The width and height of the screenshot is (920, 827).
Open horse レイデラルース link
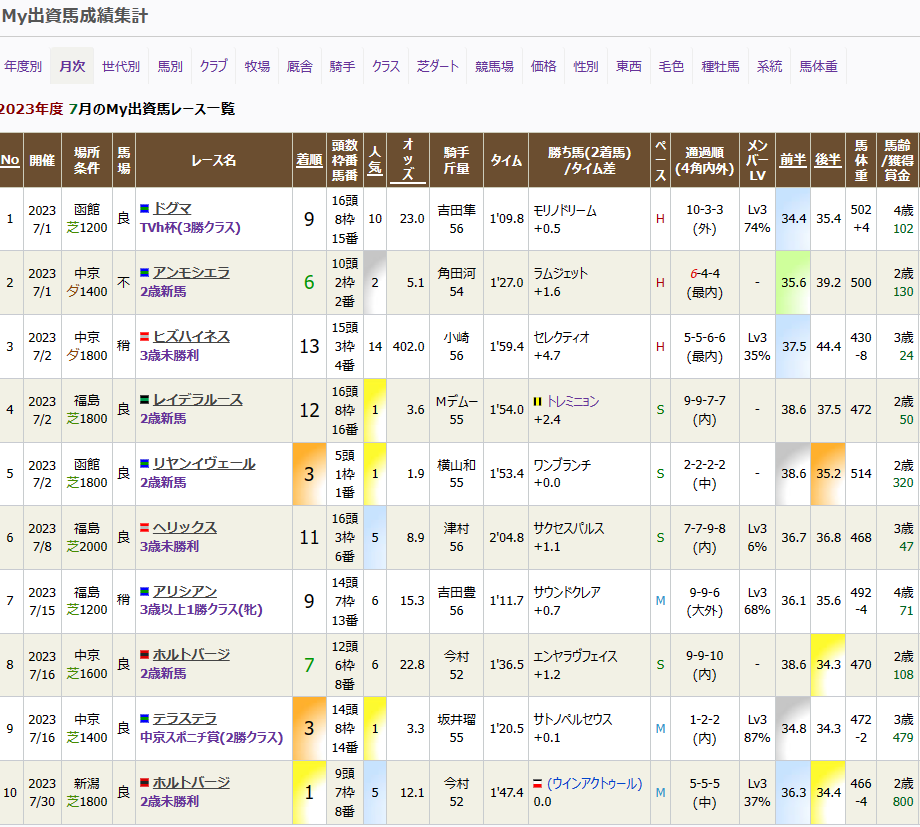tap(198, 400)
